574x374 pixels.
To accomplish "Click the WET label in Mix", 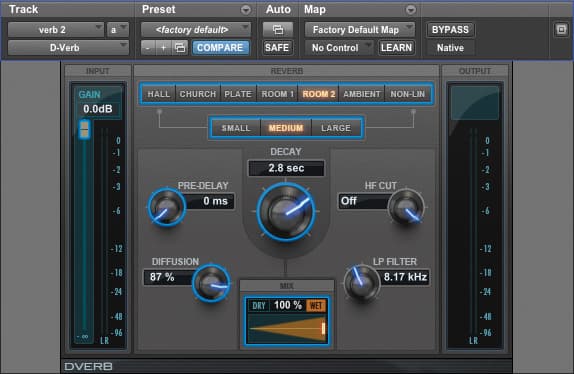I will click(316, 306).
